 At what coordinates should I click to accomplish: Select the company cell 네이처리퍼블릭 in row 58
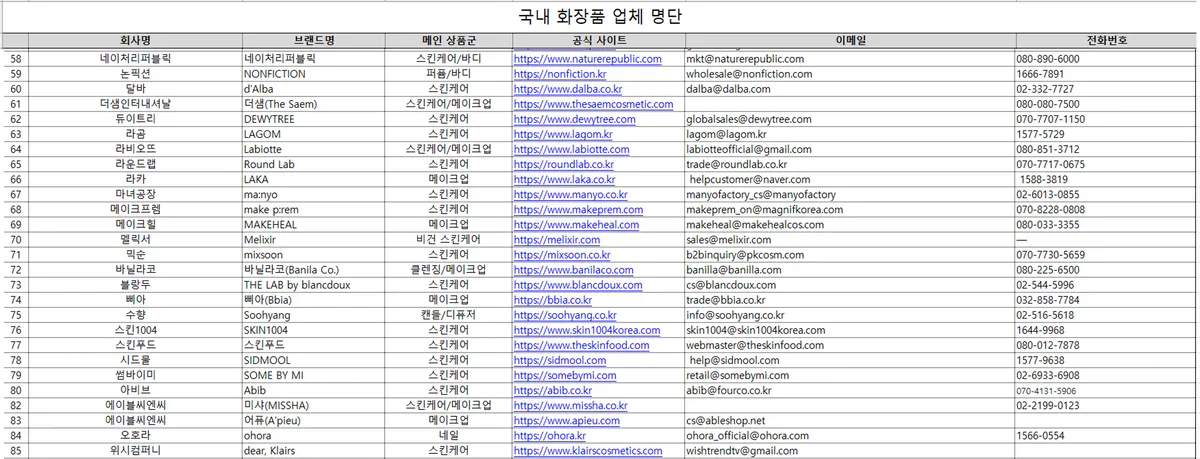click(134, 59)
